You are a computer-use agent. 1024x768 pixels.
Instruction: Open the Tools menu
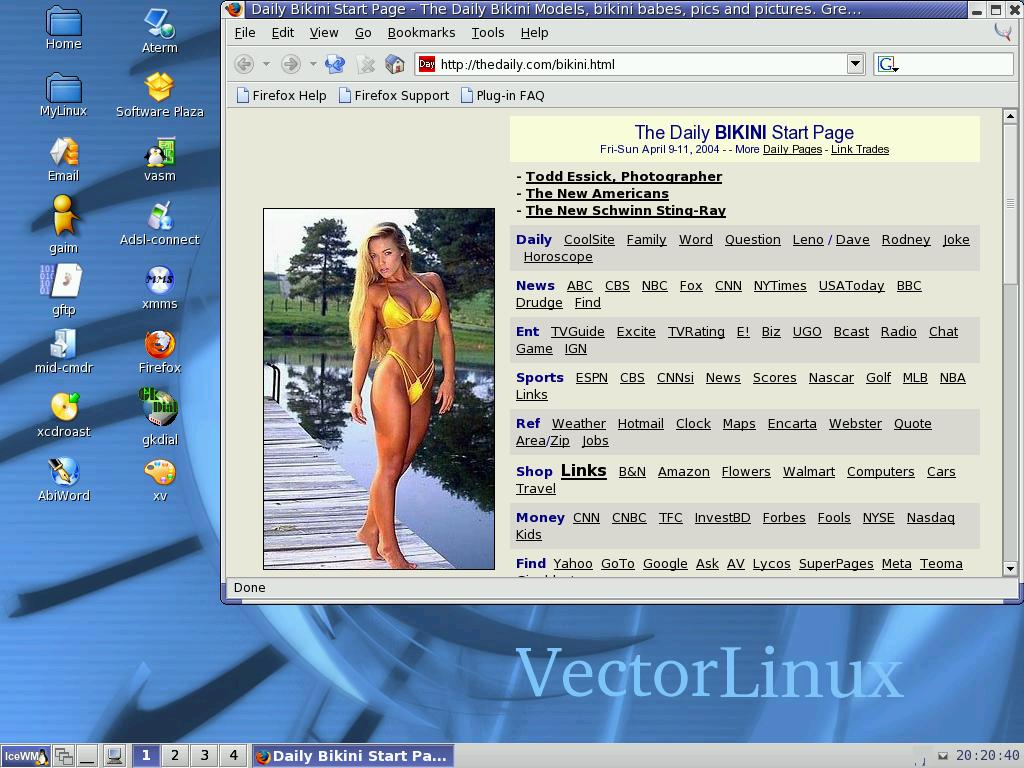(487, 32)
